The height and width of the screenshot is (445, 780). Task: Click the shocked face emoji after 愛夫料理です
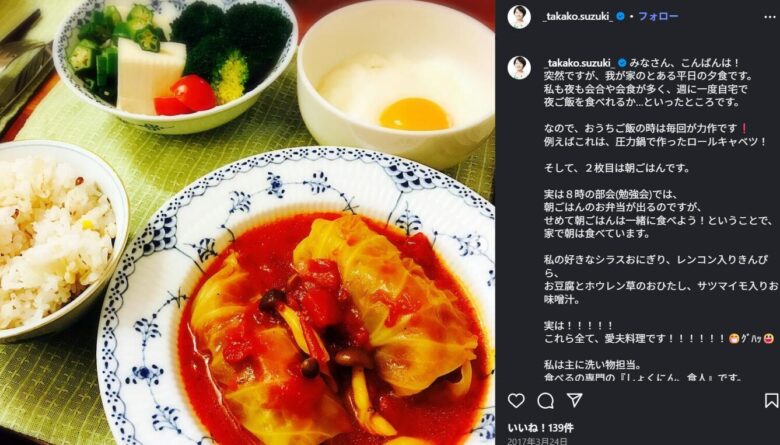(x=732, y=339)
